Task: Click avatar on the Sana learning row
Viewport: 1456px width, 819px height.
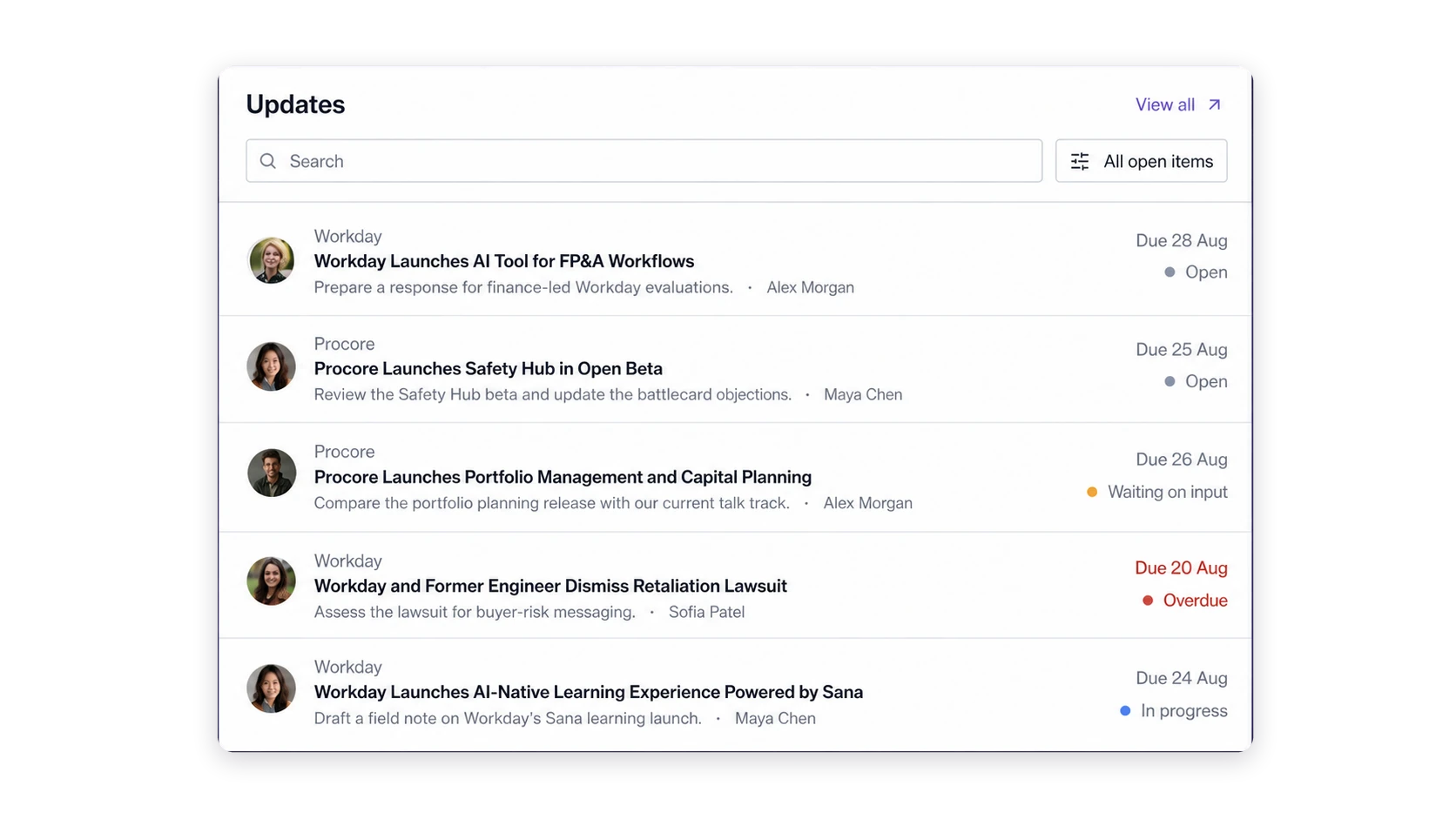Action: click(x=271, y=688)
